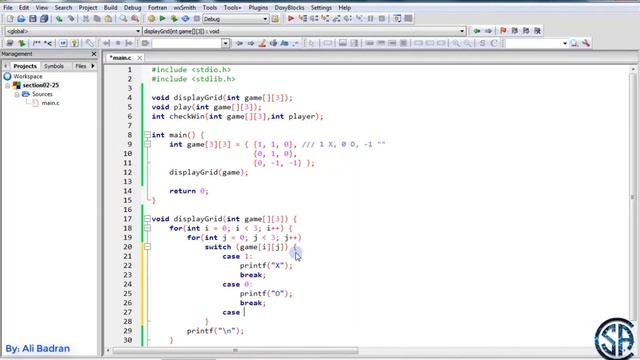The width and height of the screenshot is (640, 360).
Task: Click the 'return 0;' code line
Action: [x=189, y=191]
